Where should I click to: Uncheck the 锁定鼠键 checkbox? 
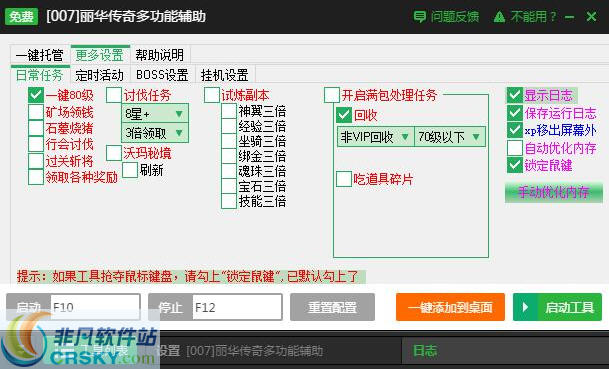[x=515, y=165]
